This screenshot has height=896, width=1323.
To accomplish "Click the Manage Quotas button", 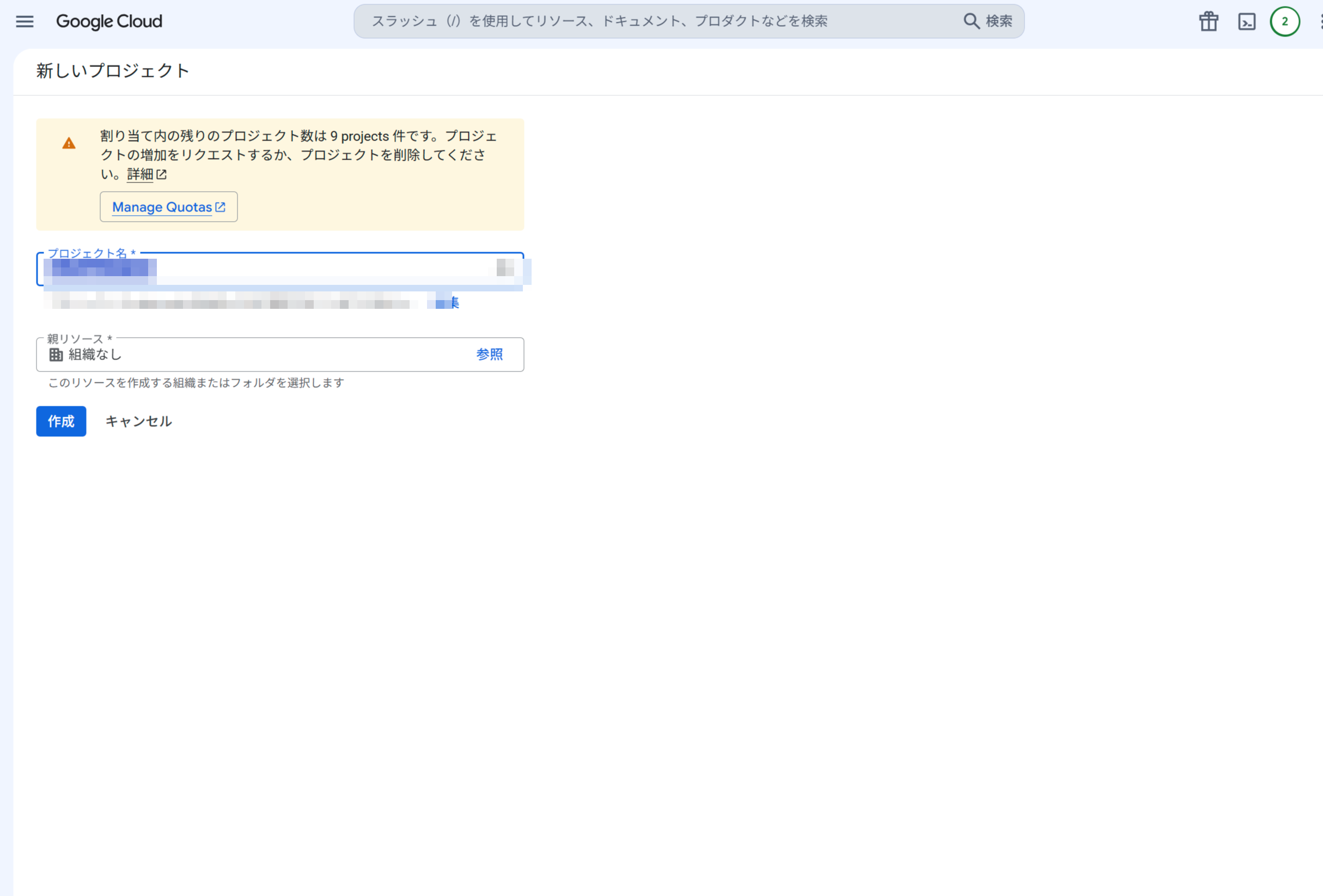I will click(168, 206).
